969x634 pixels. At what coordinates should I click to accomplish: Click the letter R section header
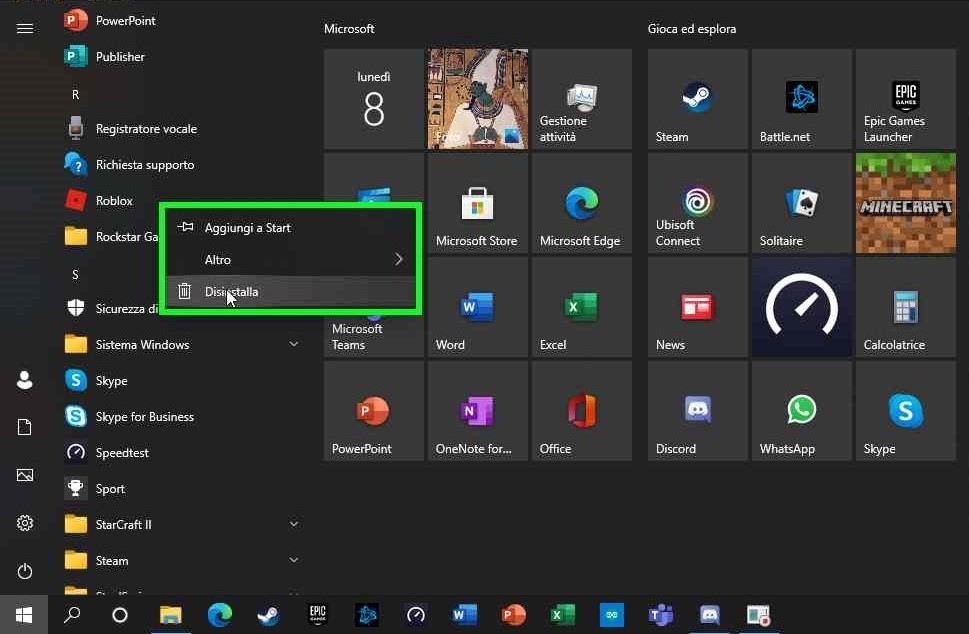75,95
